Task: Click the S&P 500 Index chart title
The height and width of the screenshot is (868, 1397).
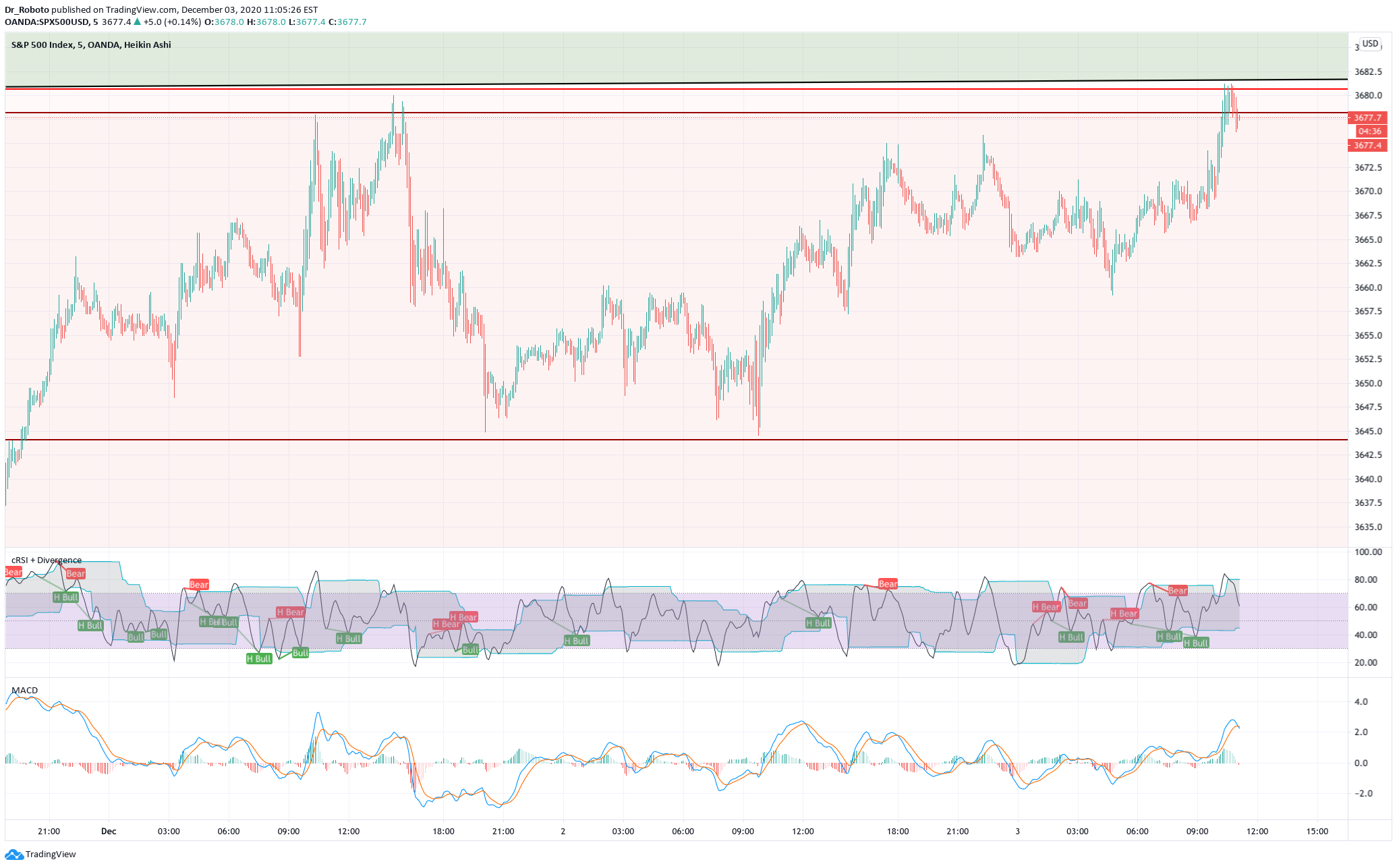Action: (x=90, y=45)
